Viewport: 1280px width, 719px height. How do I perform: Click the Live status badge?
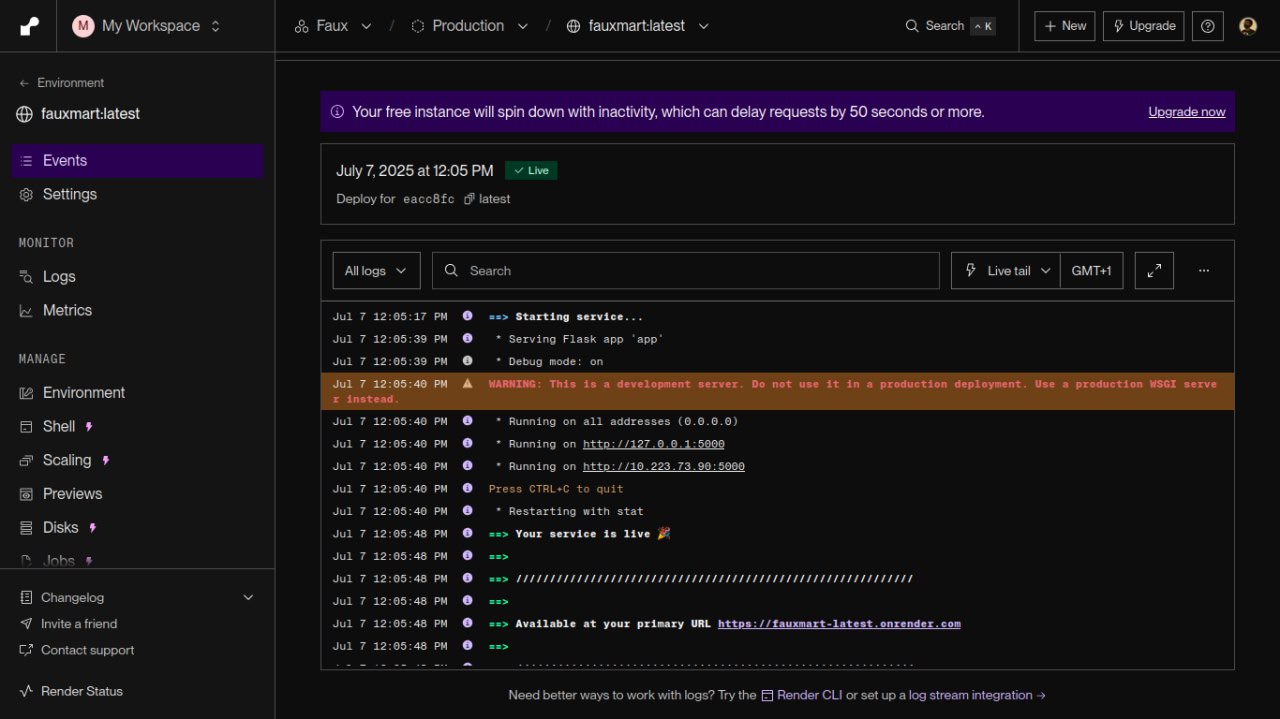[531, 171]
